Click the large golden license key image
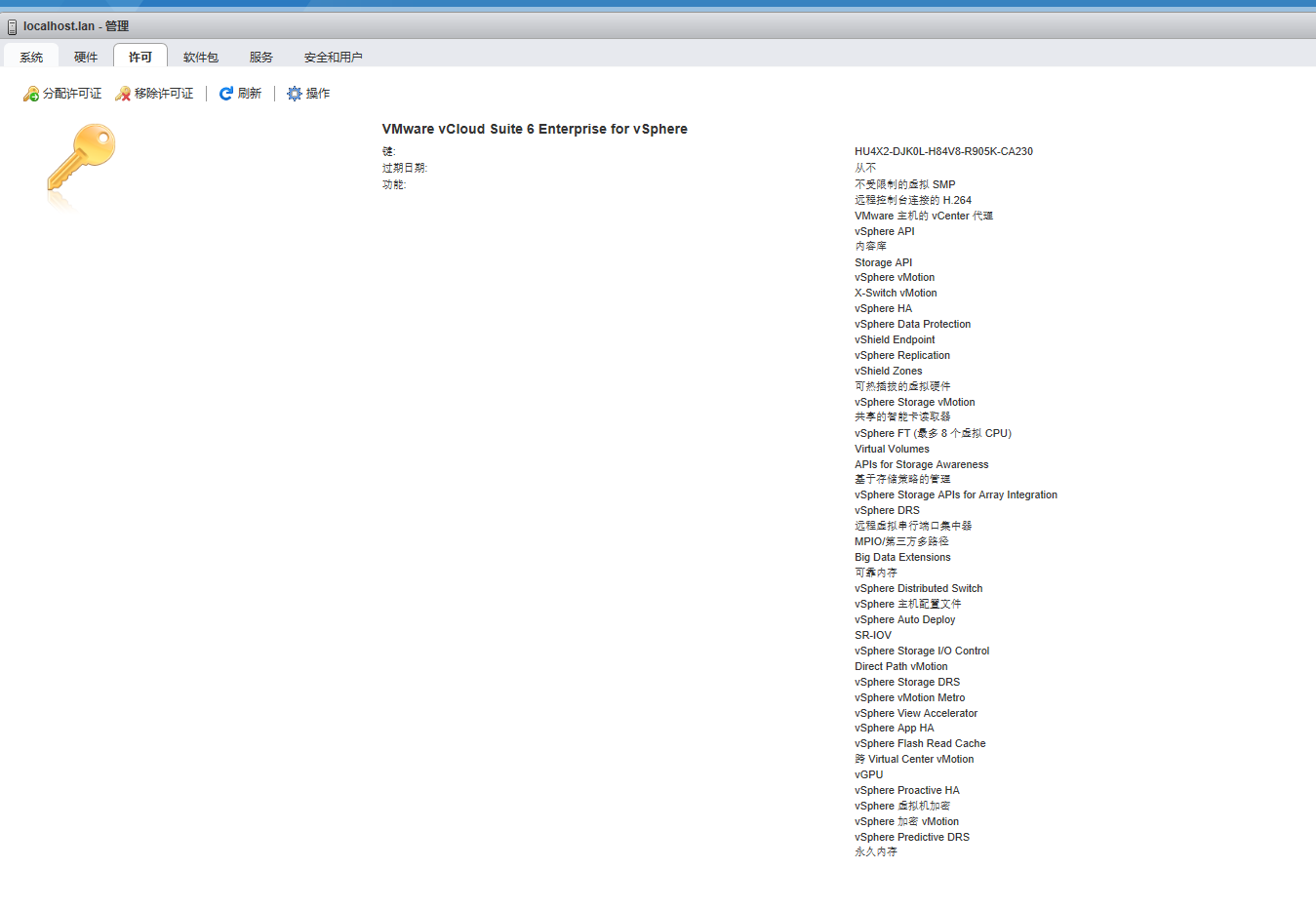This screenshot has height=909, width=1316. click(81, 156)
